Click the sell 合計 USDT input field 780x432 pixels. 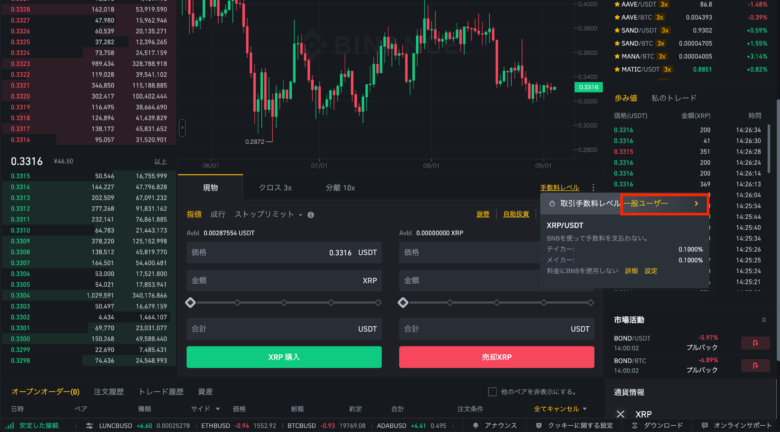pos(496,329)
